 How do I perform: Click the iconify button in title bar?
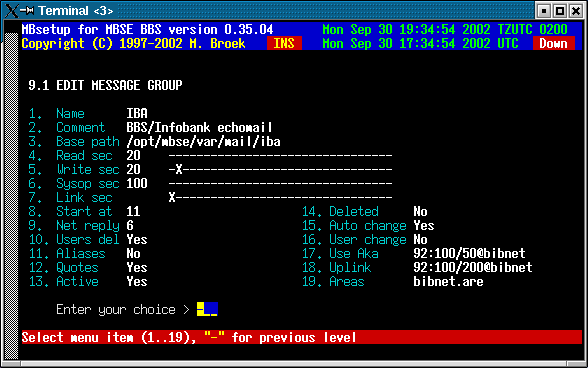[543, 11]
